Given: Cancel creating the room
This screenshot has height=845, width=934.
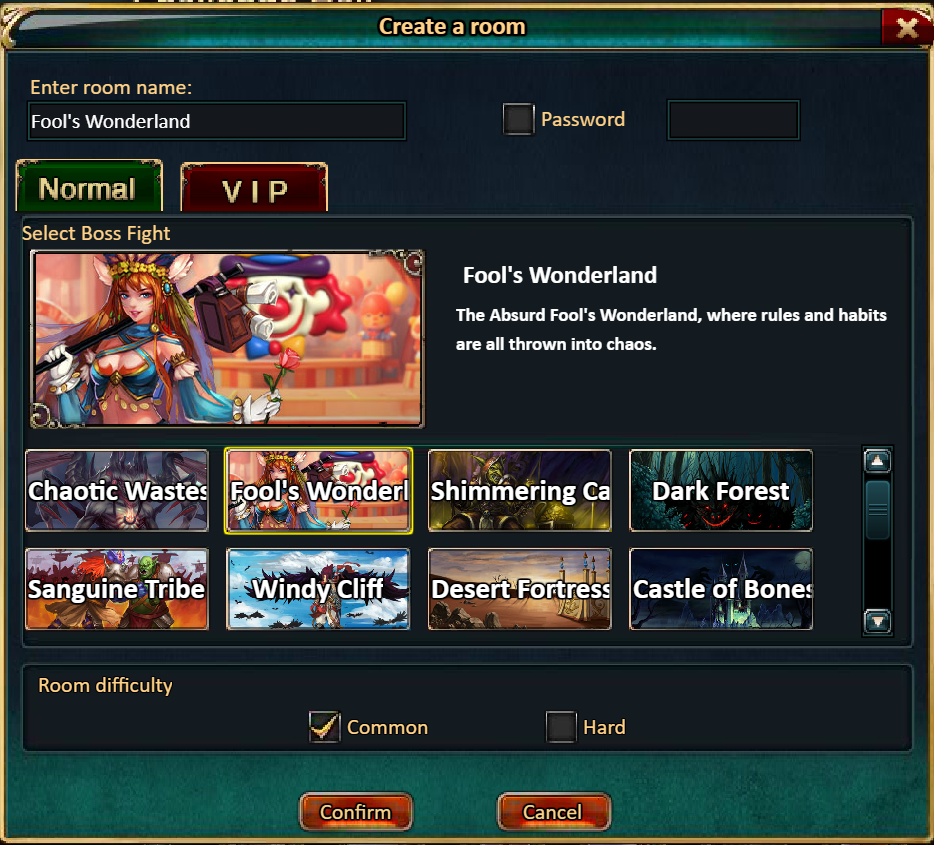Looking at the screenshot, I should pyautogui.click(x=553, y=812).
